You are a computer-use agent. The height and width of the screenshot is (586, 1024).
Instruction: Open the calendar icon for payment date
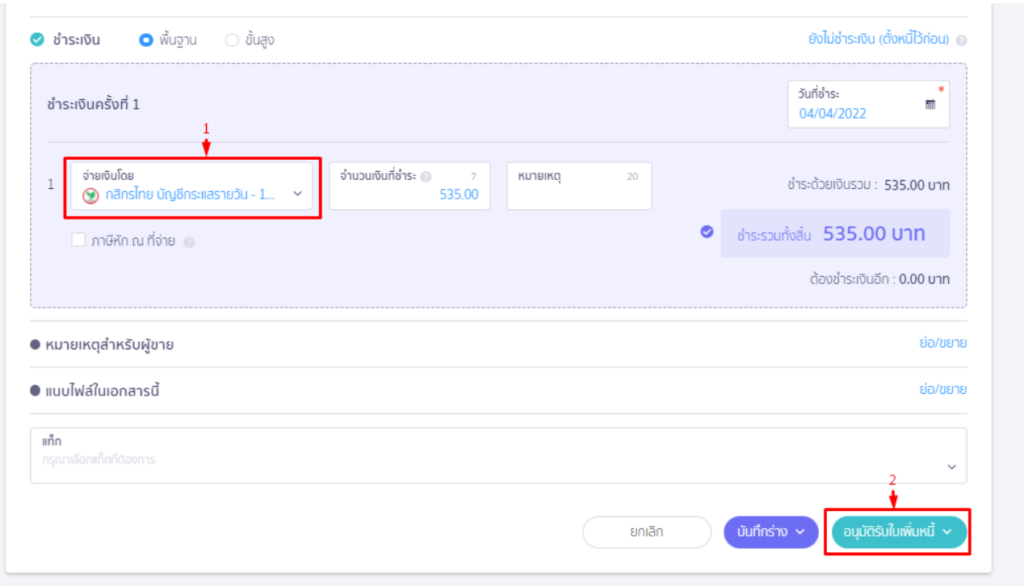click(930, 105)
